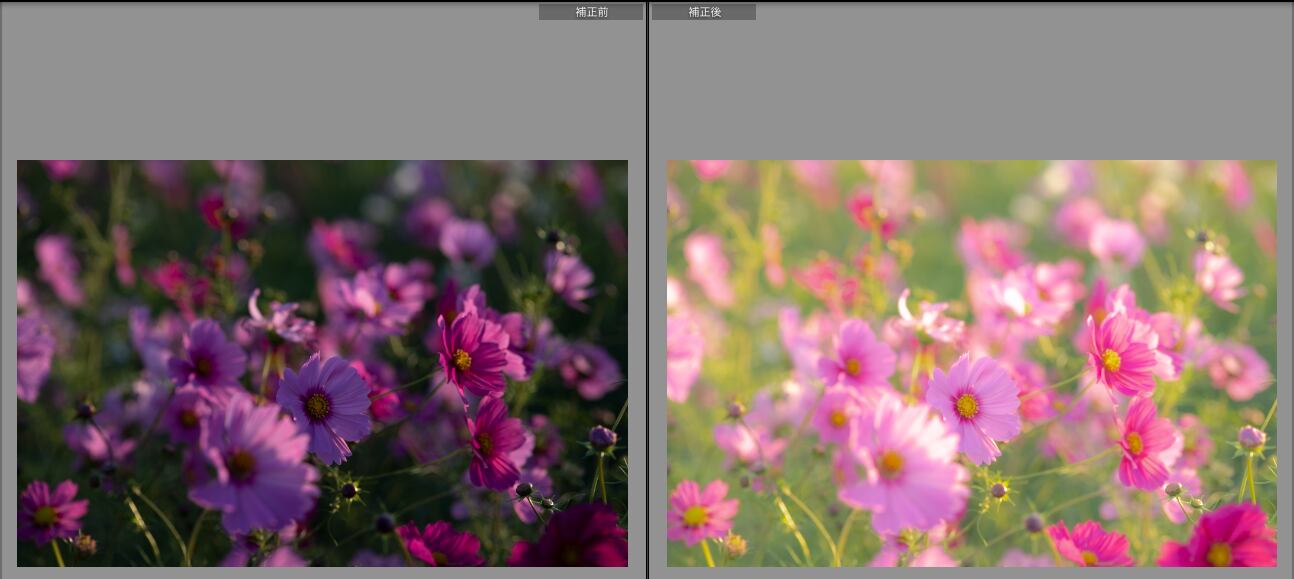Click the central purple flower's center in before photo

(x=318, y=405)
